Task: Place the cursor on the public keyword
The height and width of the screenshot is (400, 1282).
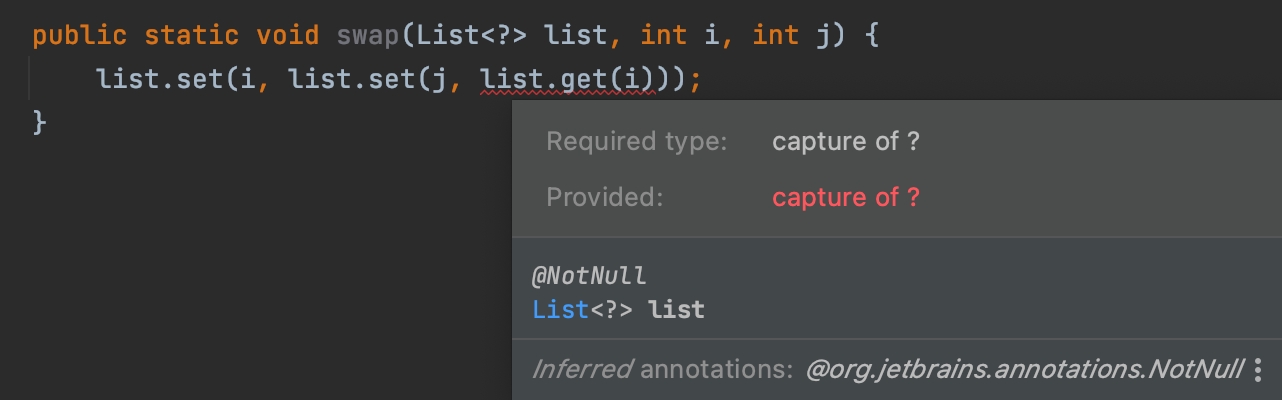Action: pos(80,37)
